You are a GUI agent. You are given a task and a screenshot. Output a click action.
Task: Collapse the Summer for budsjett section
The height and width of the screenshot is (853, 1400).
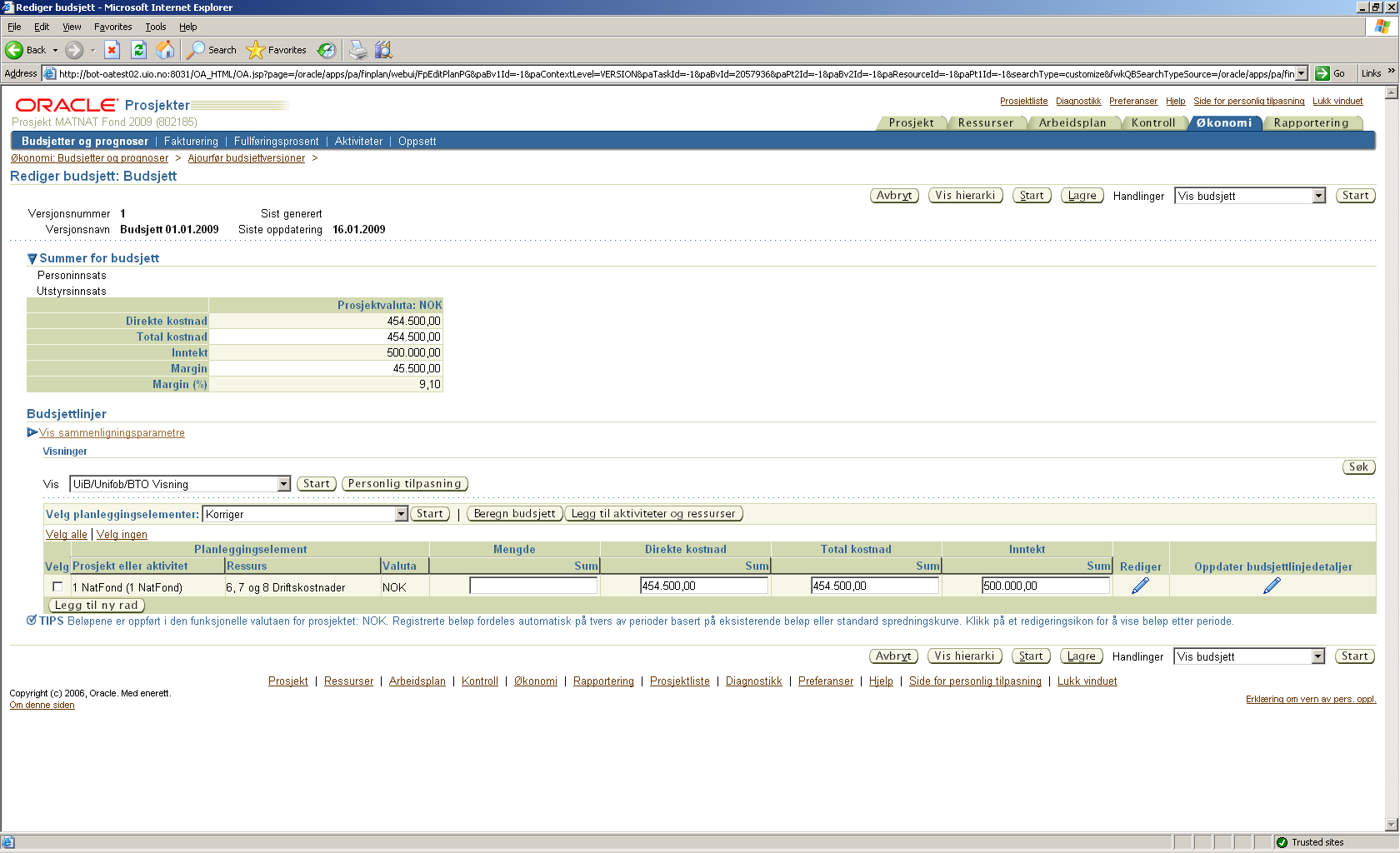(x=32, y=259)
